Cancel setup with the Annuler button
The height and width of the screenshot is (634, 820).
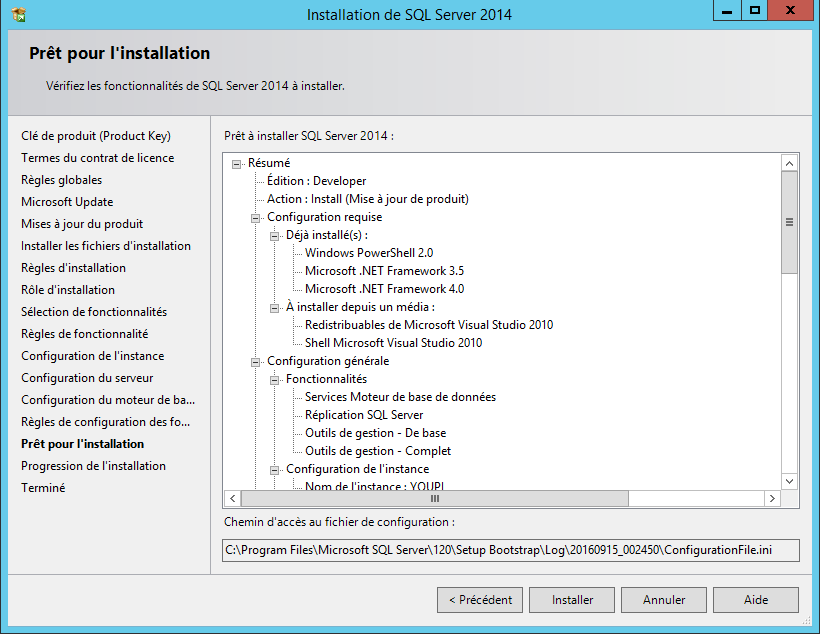point(664,599)
